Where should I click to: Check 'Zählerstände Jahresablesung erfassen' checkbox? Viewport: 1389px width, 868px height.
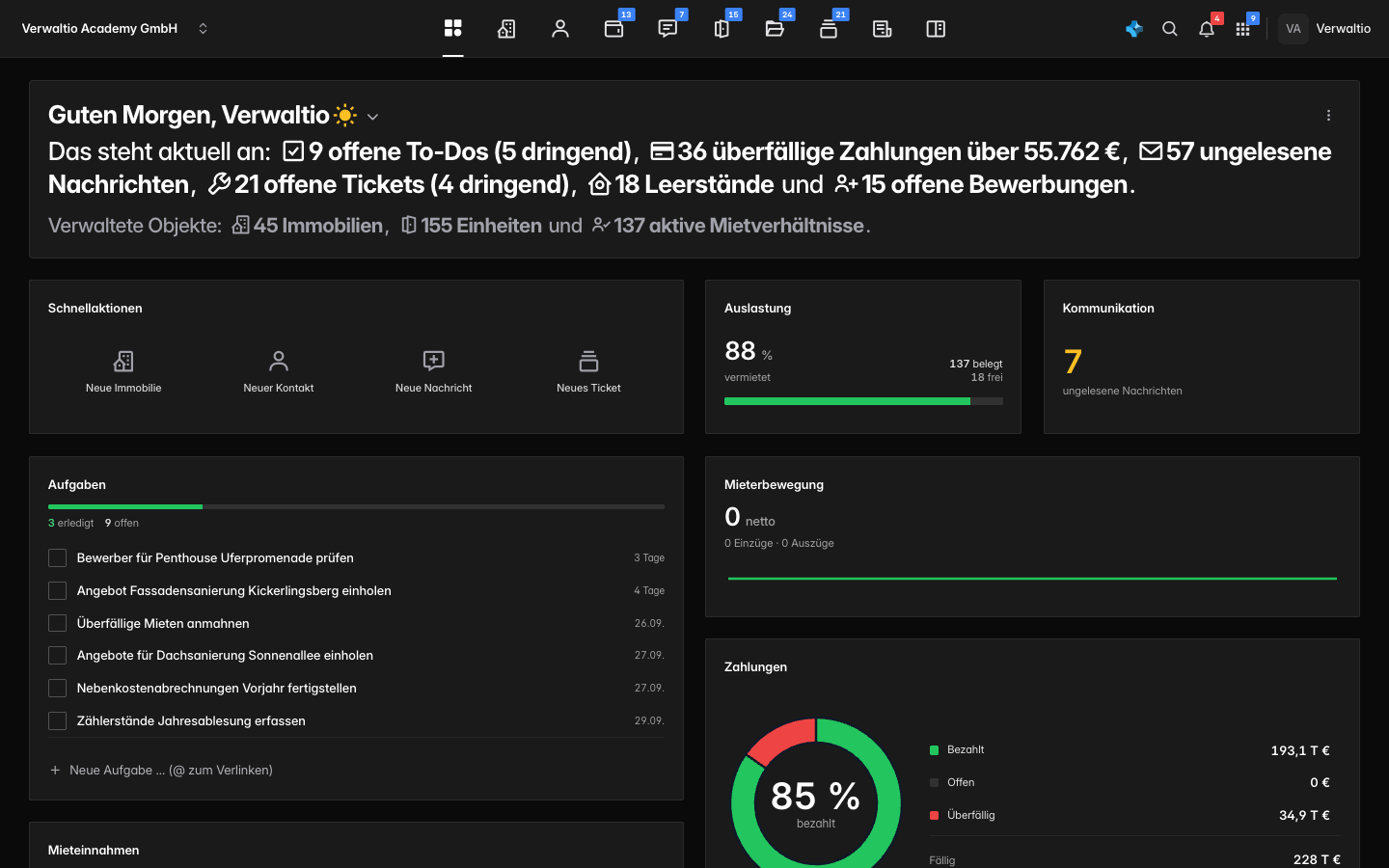click(x=58, y=720)
